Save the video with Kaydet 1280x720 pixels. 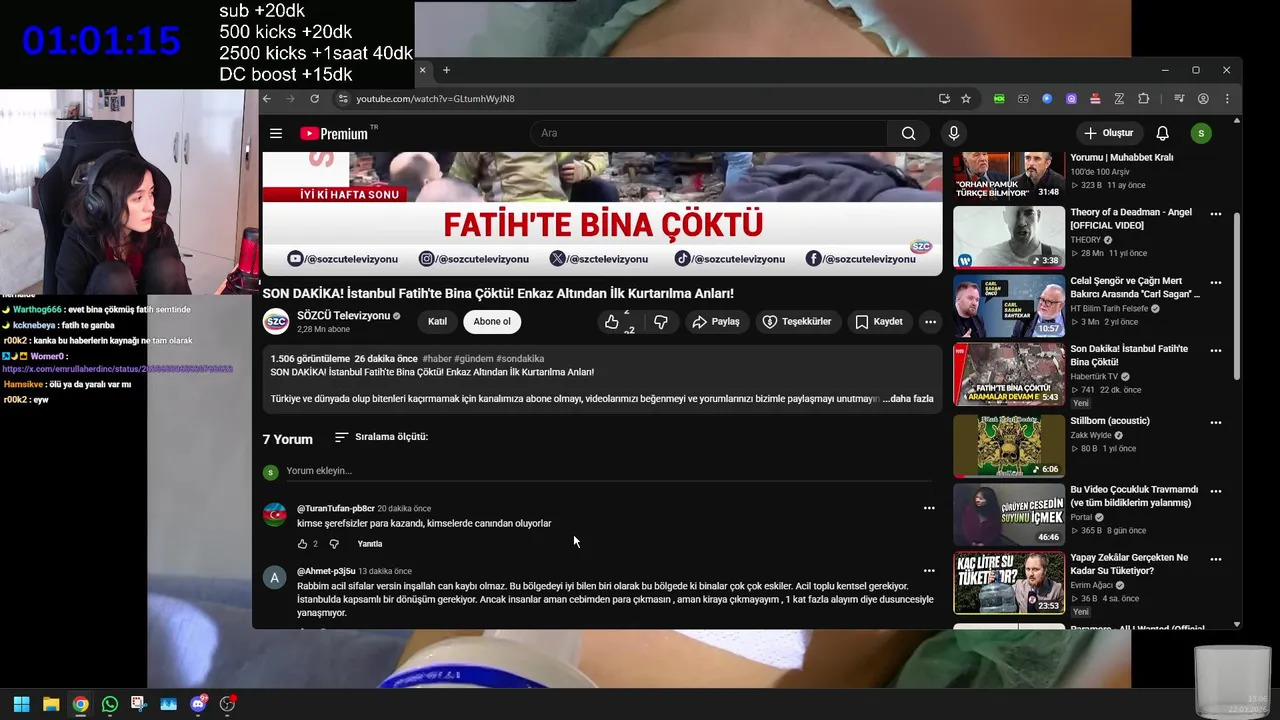[879, 321]
